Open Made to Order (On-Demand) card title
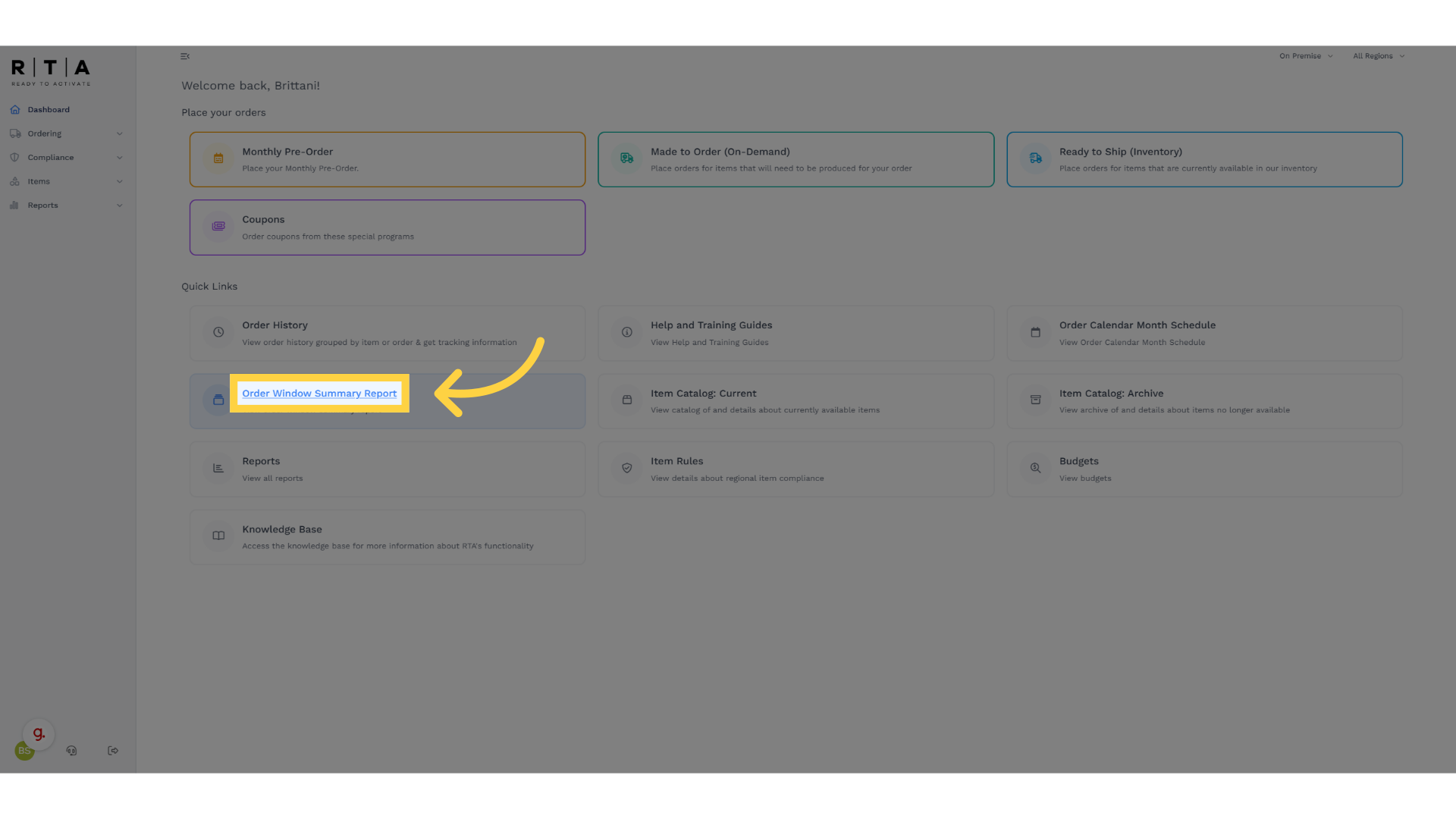The width and height of the screenshot is (1456, 819). click(720, 152)
